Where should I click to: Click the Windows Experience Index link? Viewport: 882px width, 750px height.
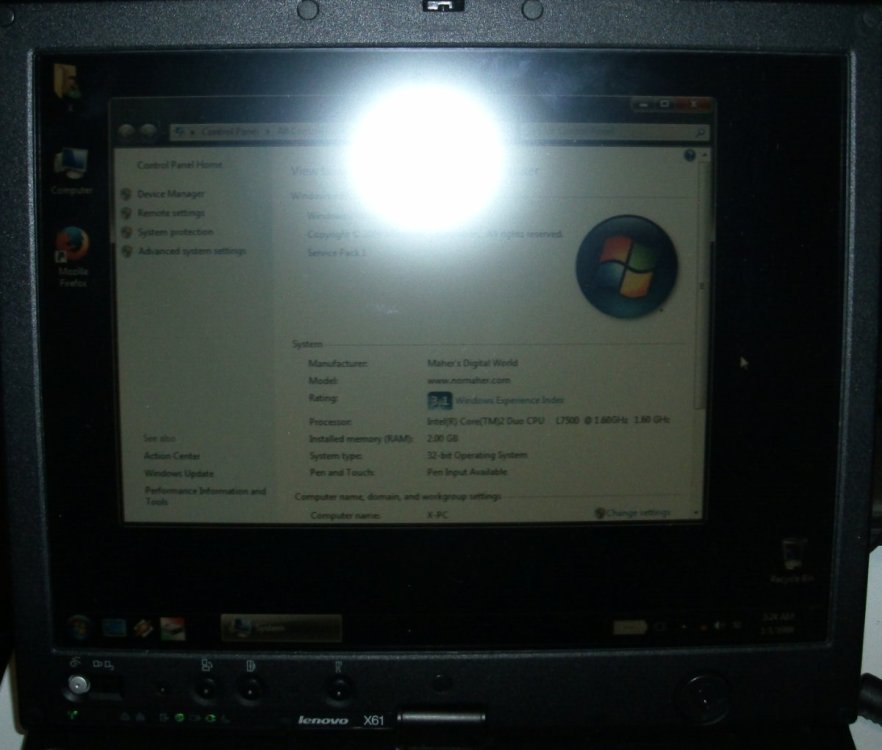(510, 400)
